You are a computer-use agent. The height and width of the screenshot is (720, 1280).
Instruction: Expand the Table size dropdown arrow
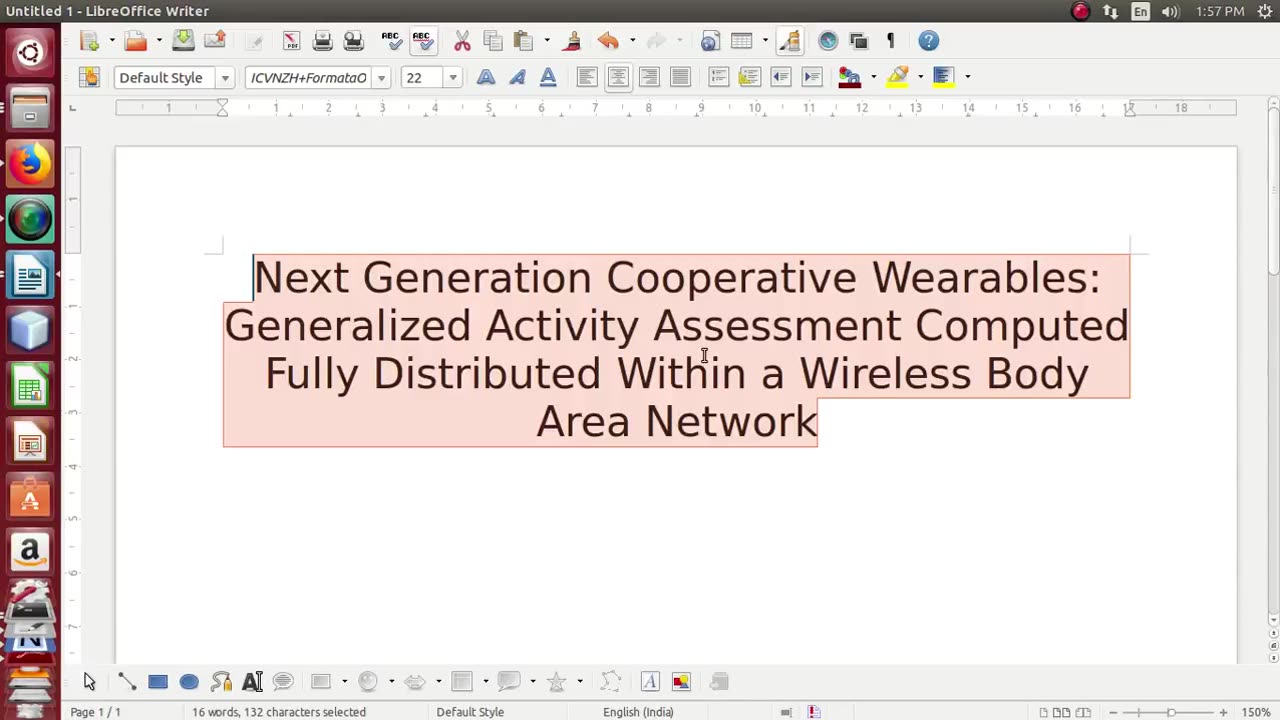tap(765, 41)
